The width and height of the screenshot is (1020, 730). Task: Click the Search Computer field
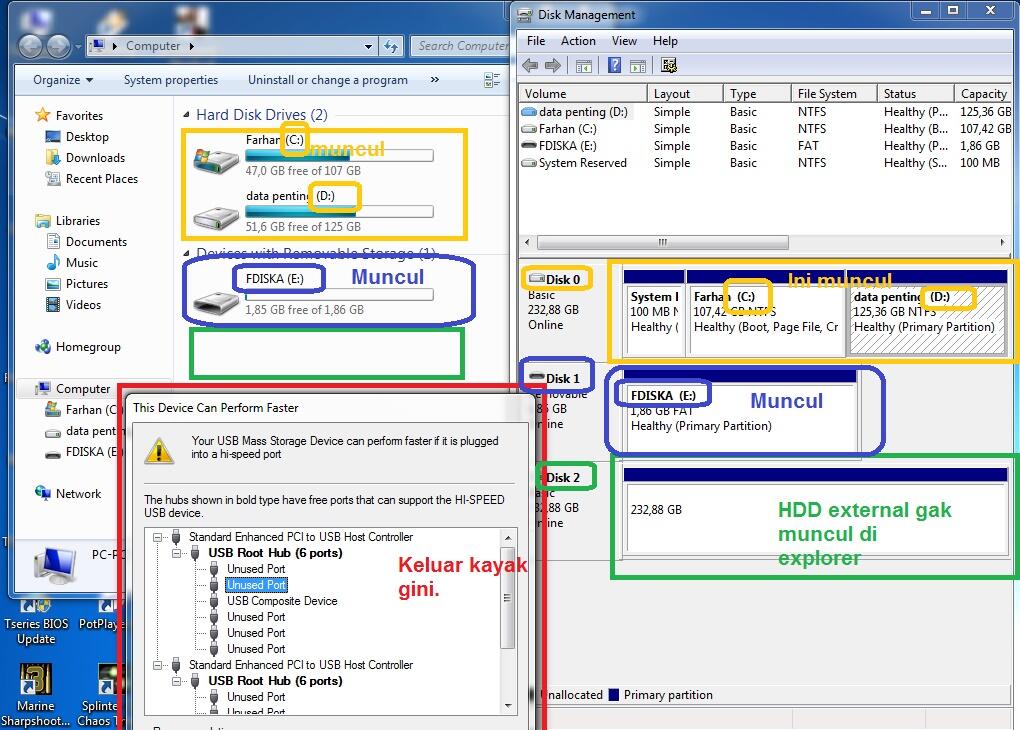[461, 46]
